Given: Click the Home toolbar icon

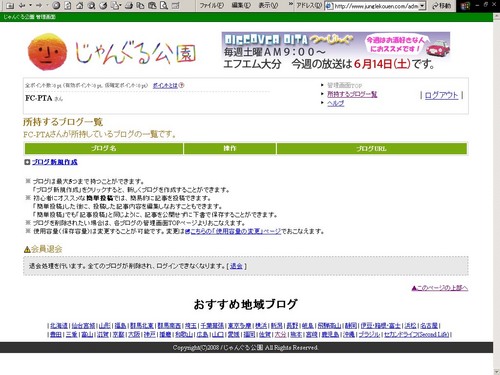Looking at the screenshot, I should (80, 5).
